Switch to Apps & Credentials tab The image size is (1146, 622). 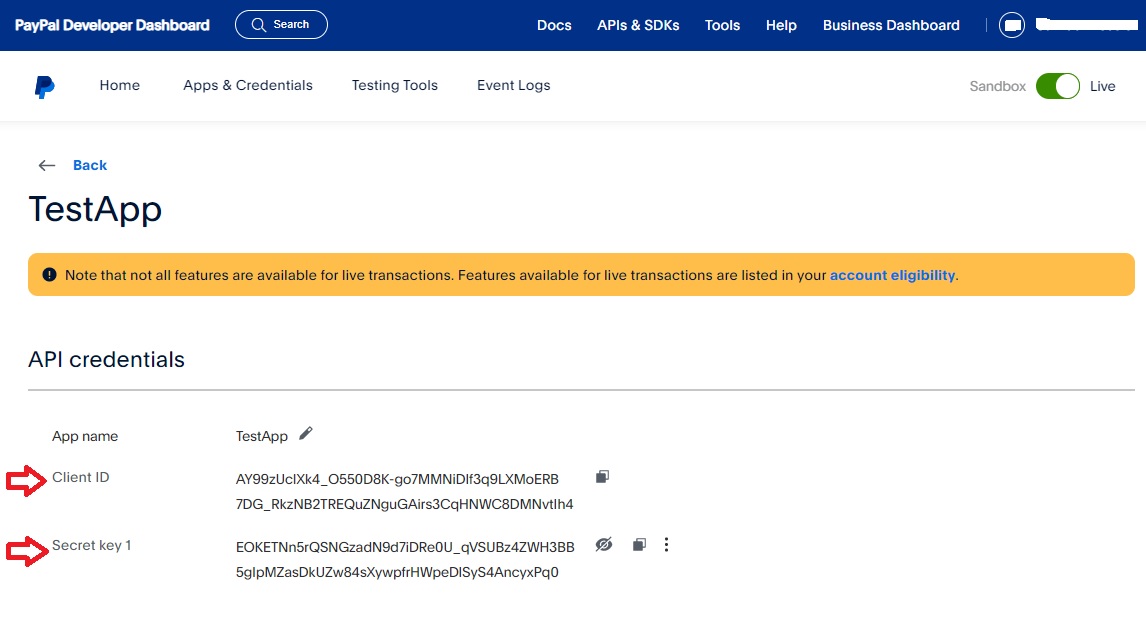tap(248, 86)
